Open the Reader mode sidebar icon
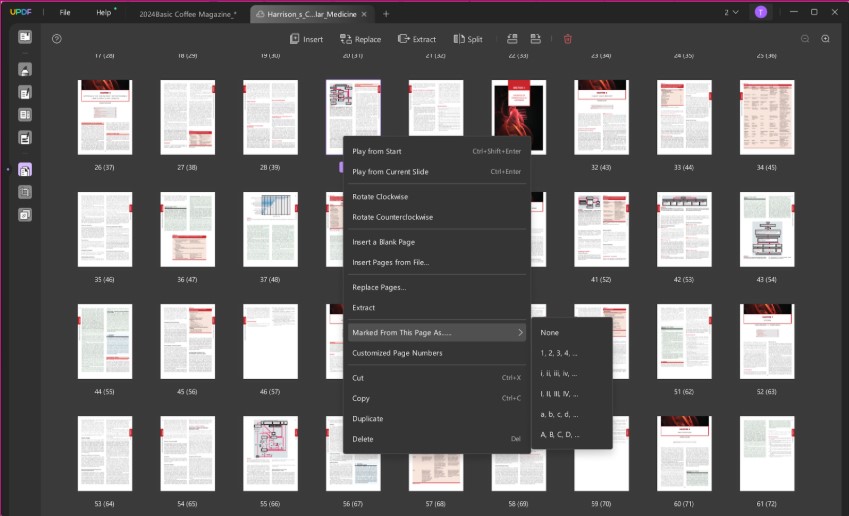The image size is (849, 516). click(x=25, y=37)
